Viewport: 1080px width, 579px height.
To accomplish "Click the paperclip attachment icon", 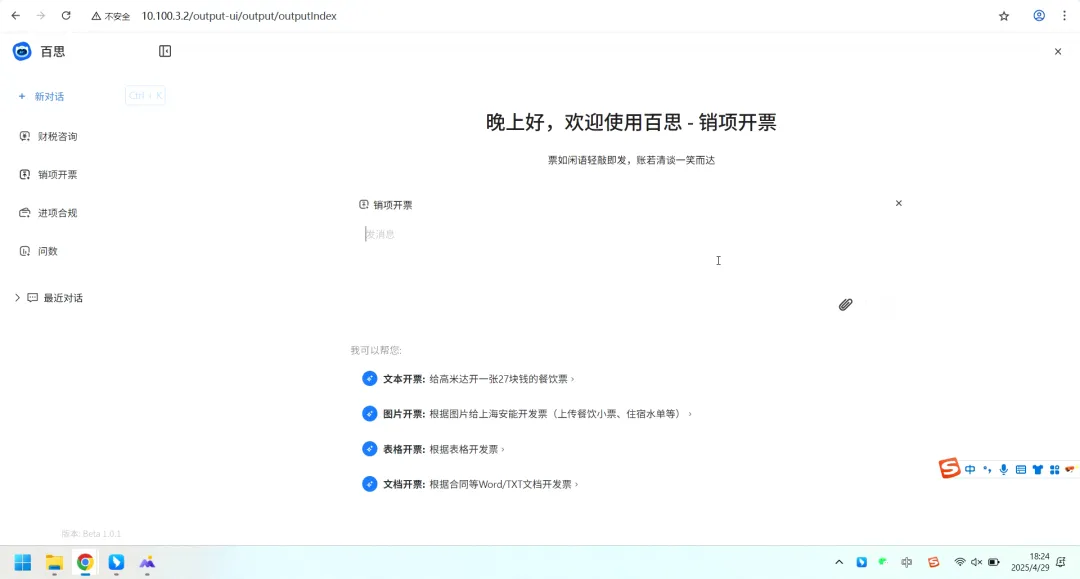I will 845,304.
